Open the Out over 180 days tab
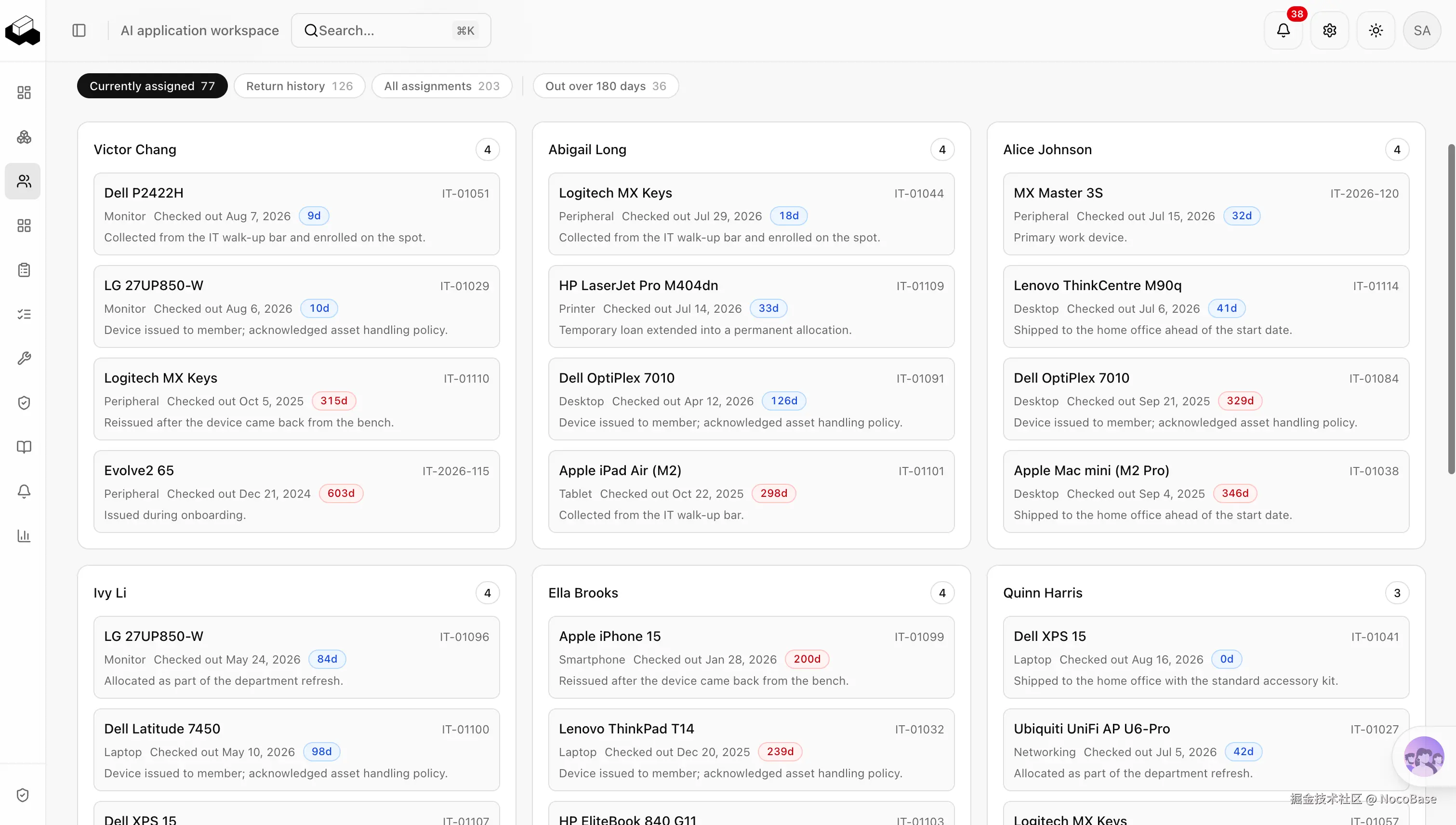 (606, 86)
